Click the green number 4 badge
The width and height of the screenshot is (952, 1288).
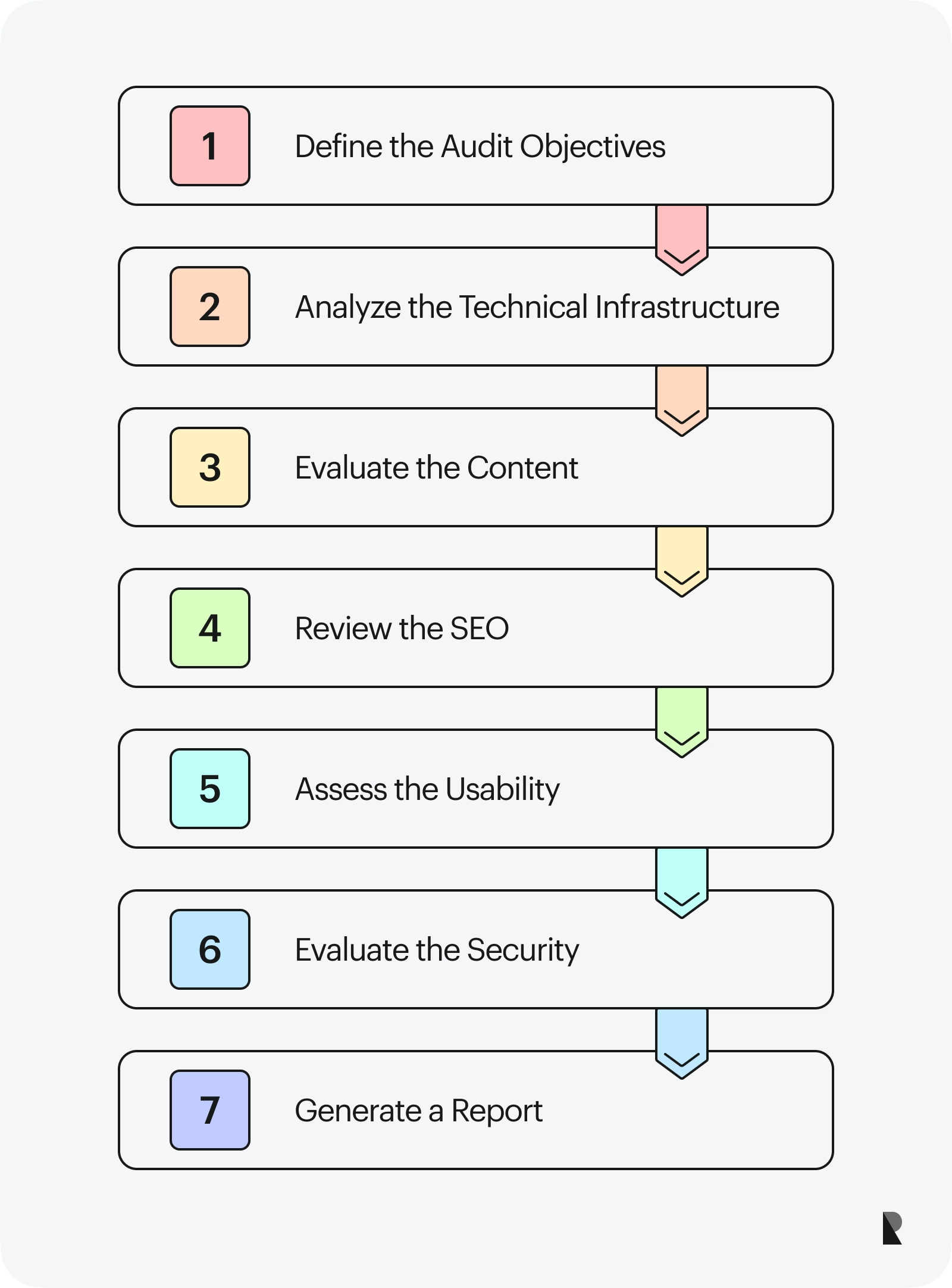[x=209, y=628]
